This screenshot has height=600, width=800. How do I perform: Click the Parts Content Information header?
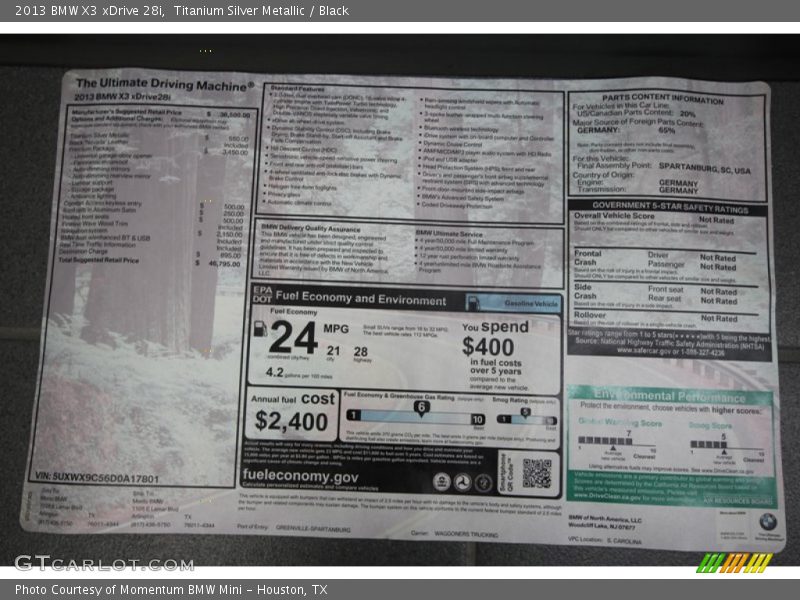click(x=662, y=99)
